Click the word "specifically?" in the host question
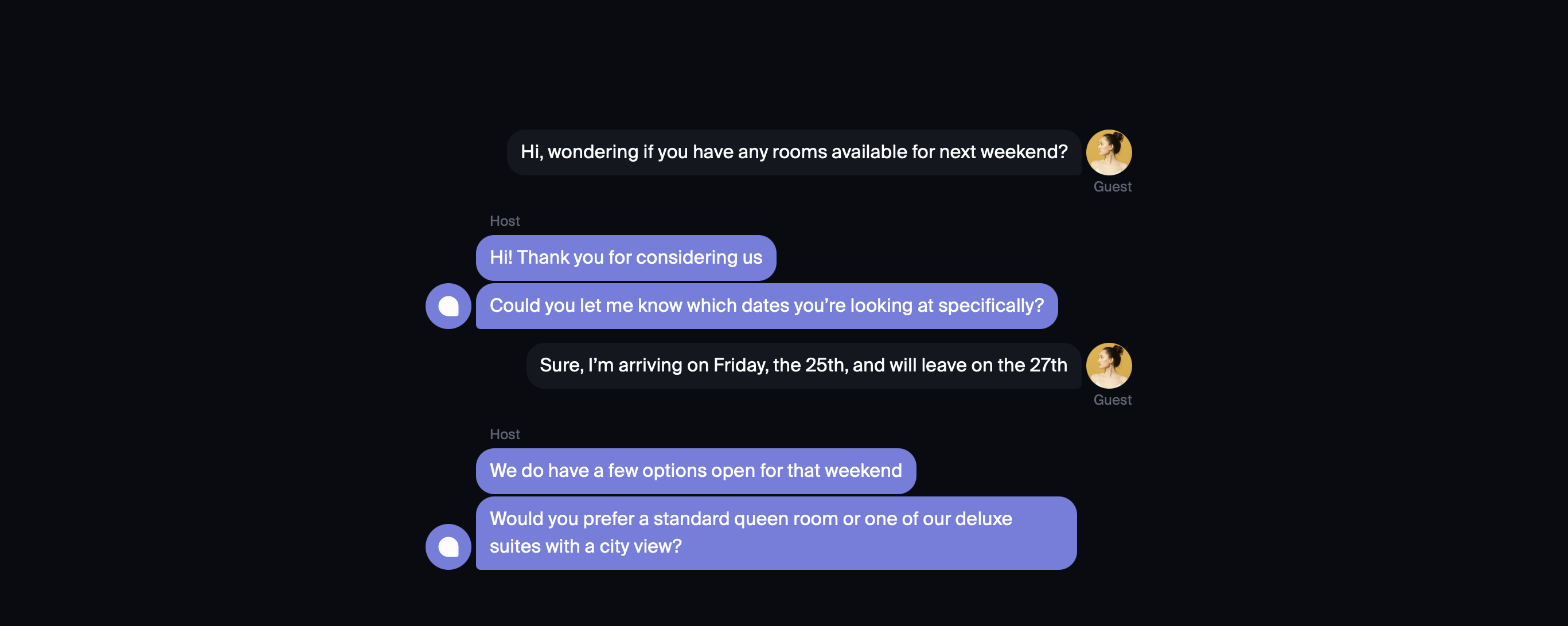The height and width of the screenshot is (626, 1568). (x=990, y=306)
